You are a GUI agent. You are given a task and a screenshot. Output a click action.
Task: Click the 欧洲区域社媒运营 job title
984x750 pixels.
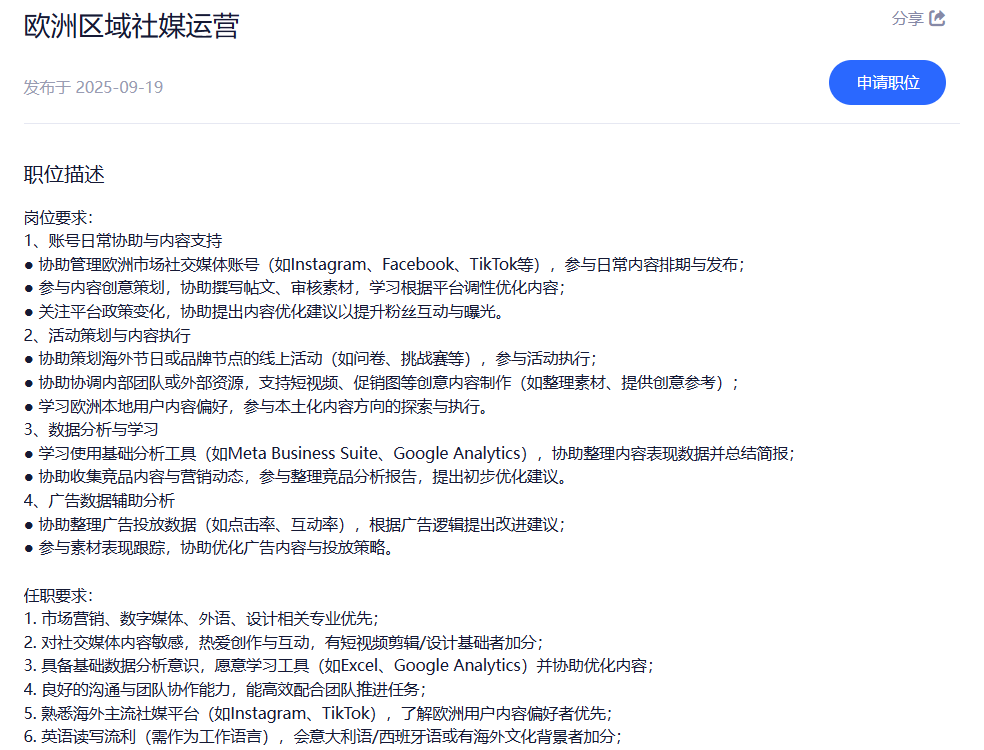click(131, 25)
